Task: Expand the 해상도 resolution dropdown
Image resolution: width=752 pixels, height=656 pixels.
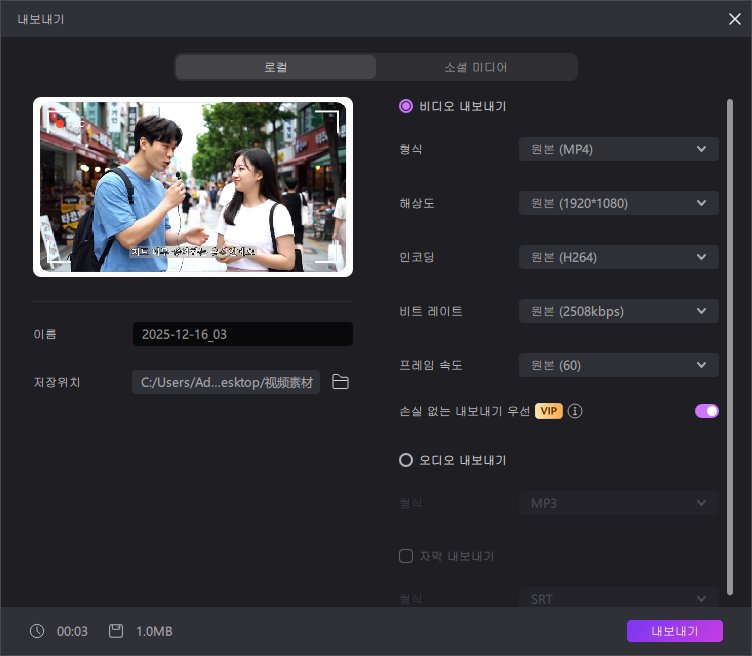Action: [x=618, y=203]
